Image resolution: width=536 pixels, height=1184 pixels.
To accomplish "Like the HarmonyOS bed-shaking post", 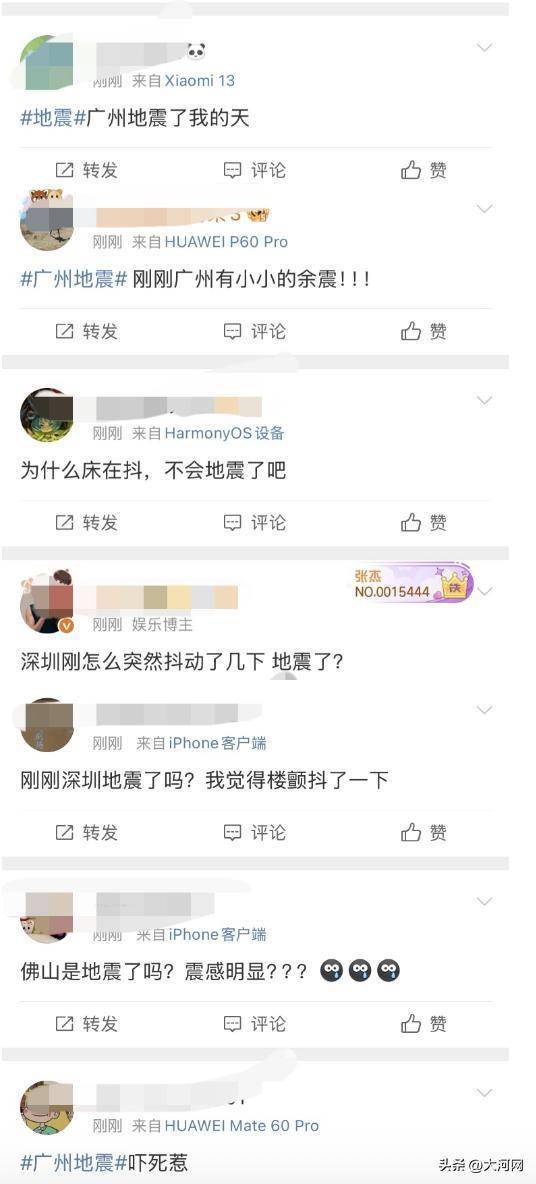I will 424,523.
